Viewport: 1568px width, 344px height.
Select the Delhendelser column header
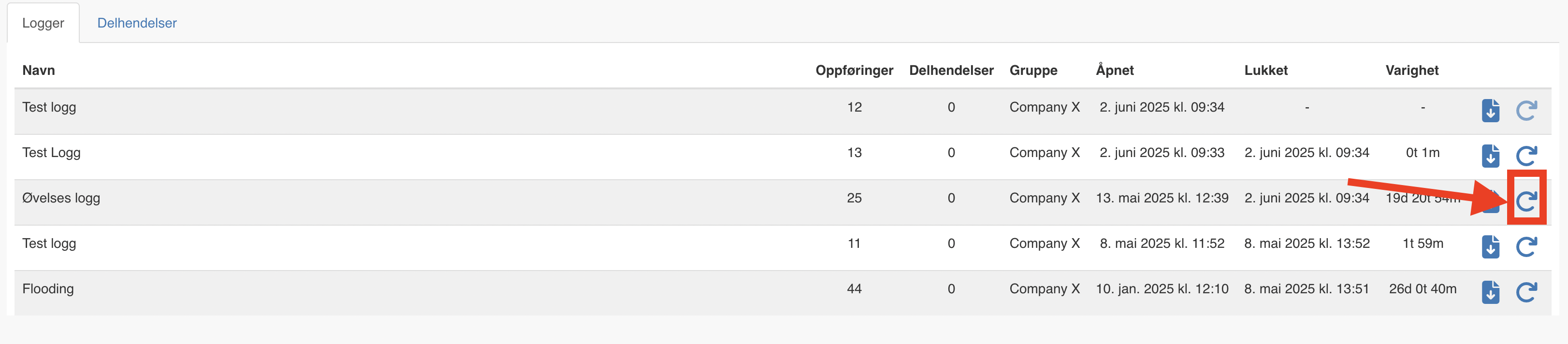tap(951, 70)
